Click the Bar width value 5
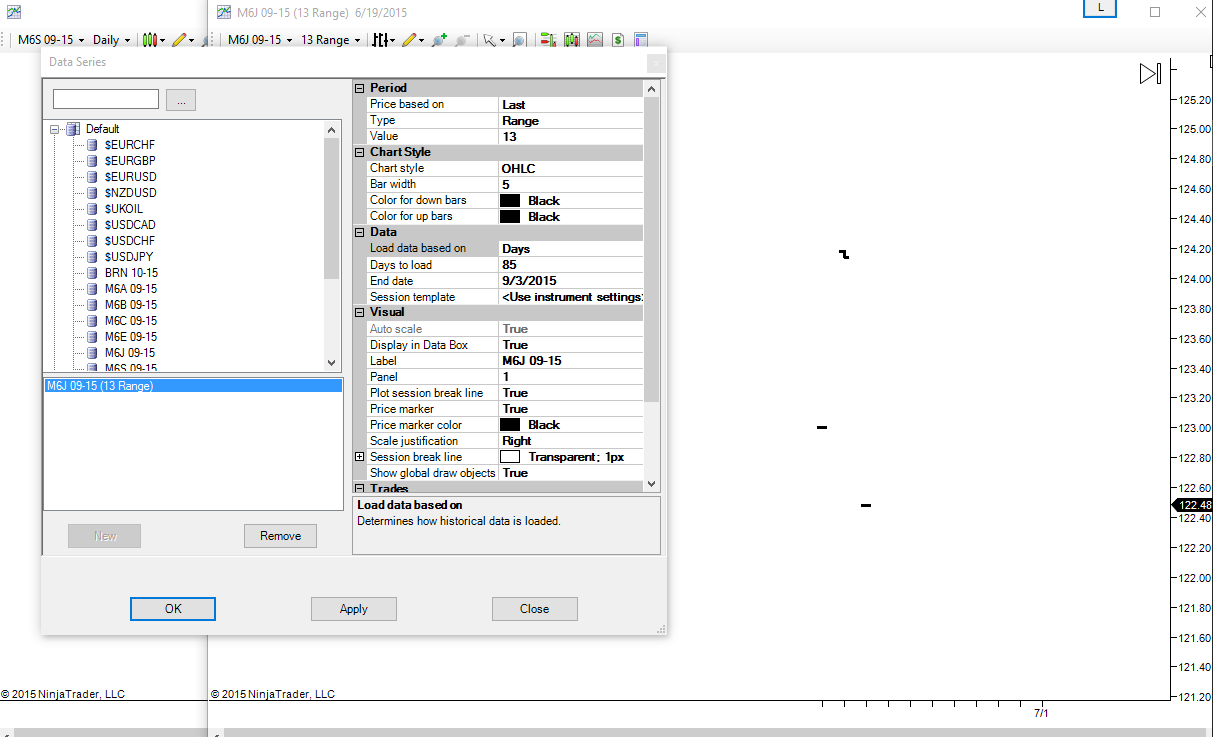The width and height of the screenshot is (1213, 737). 571,184
